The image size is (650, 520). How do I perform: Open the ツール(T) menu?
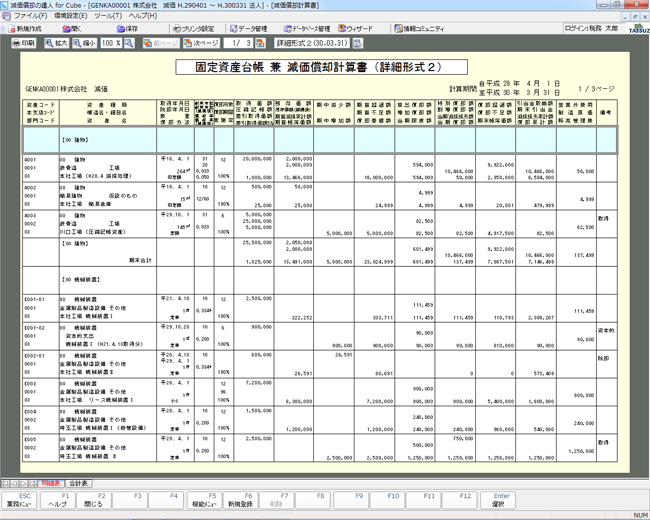[108, 16]
